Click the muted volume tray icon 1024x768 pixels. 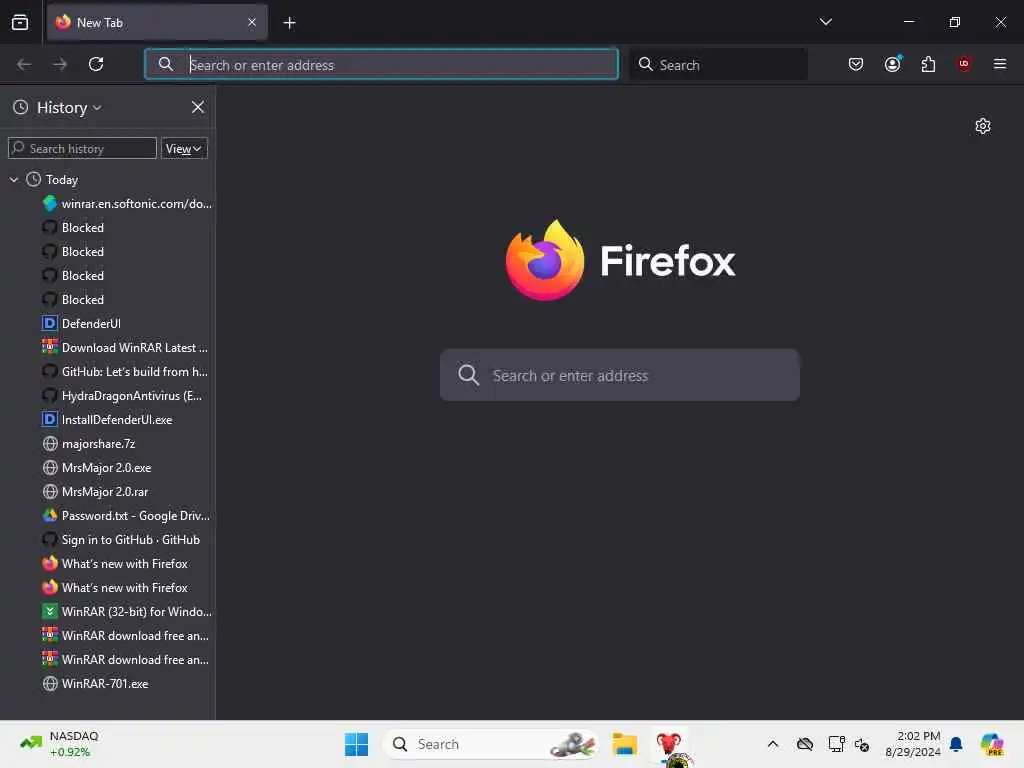tap(861, 744)
